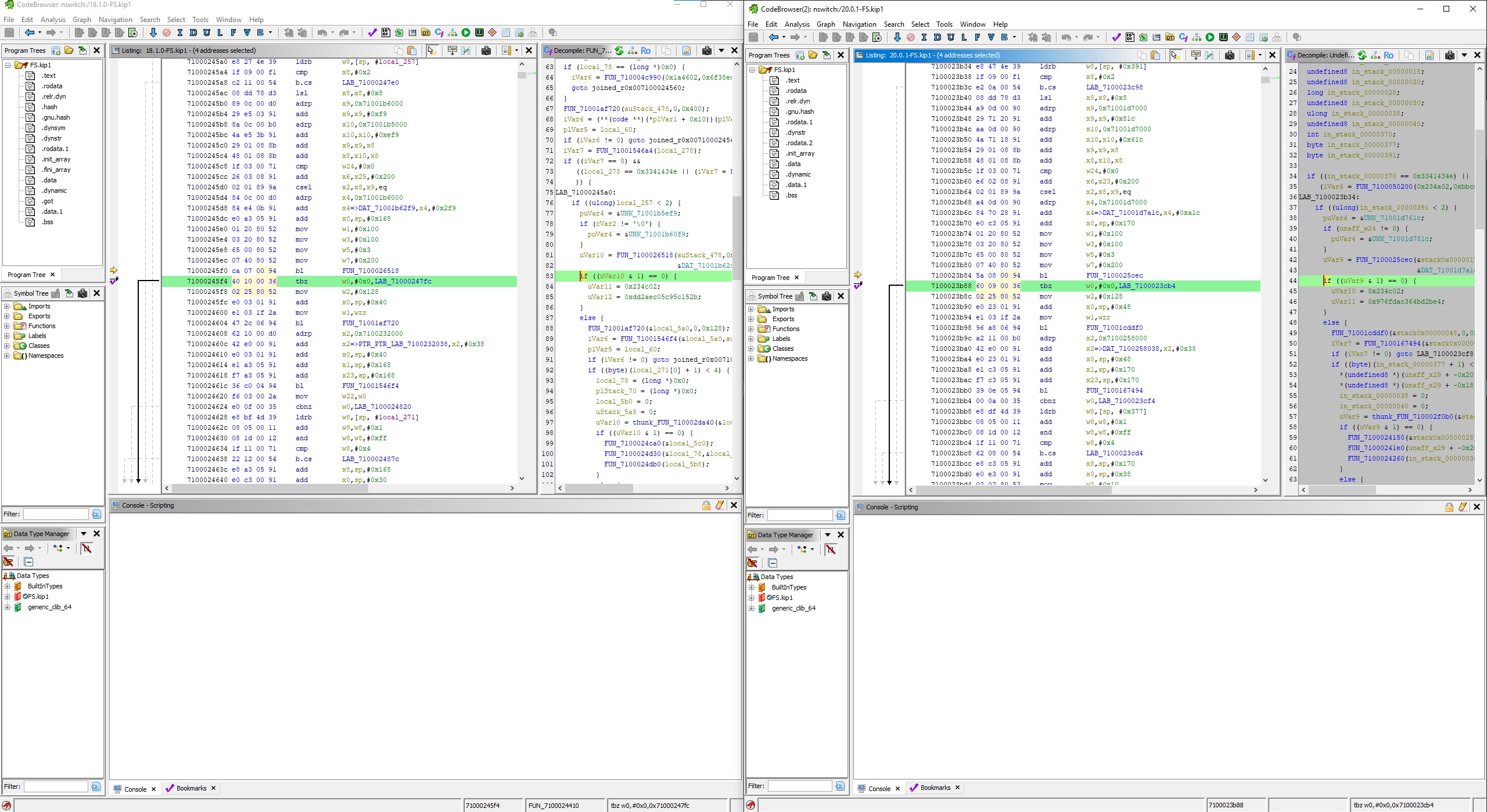1487x812 pixels.
Task: Click Next Function 'F' icon in left toolbar
Action: [234, 33]
